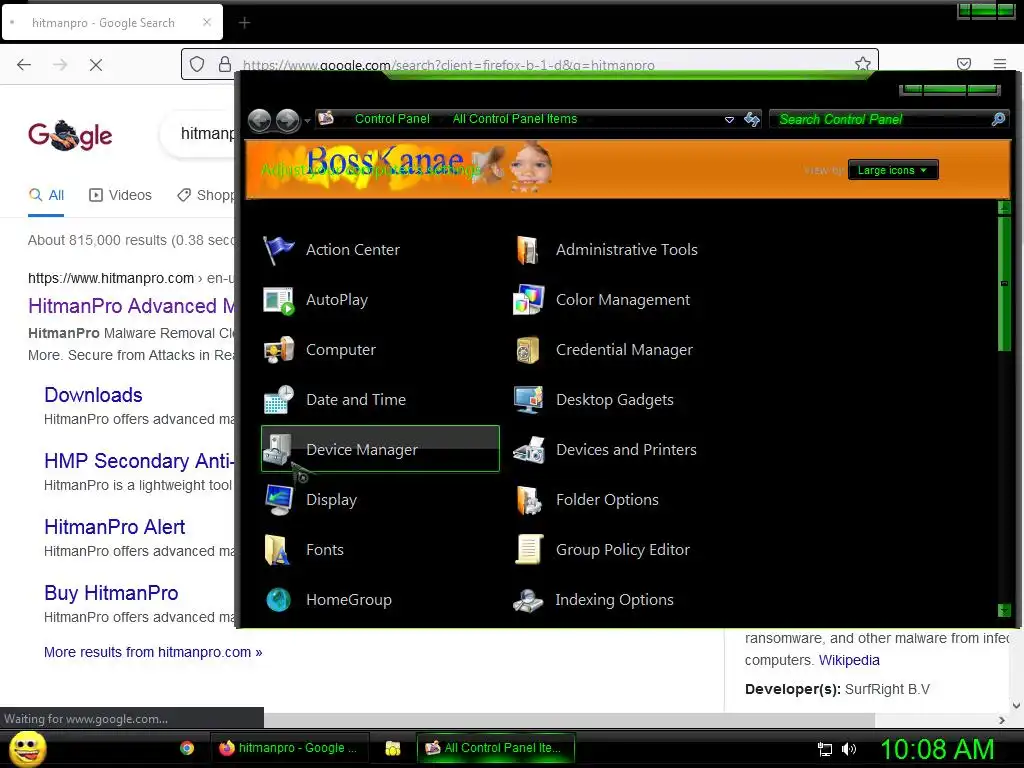
Task: Open the Credential Manager safe icon
Action: pyautogui.click(x=528, y=350)
